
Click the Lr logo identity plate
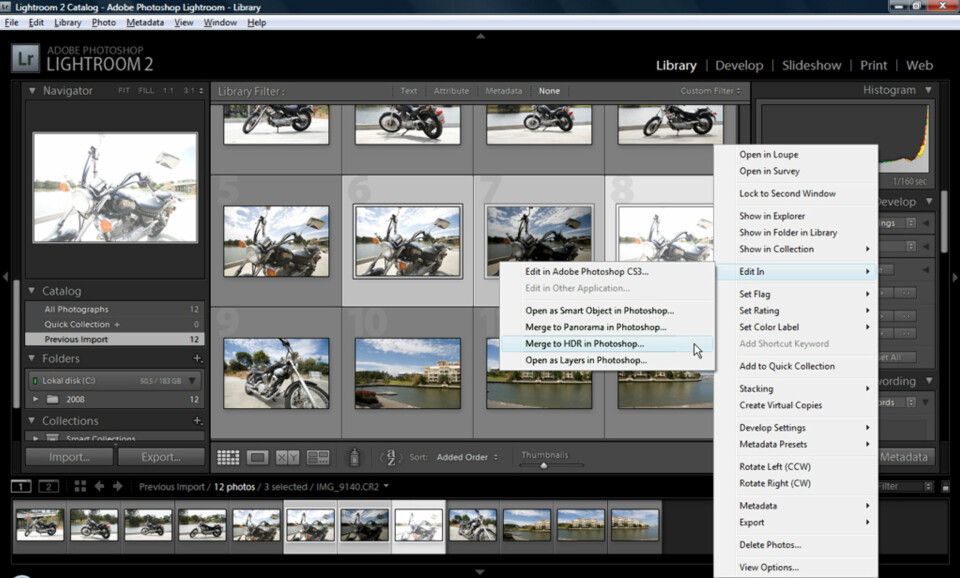(x=25, y=59)
